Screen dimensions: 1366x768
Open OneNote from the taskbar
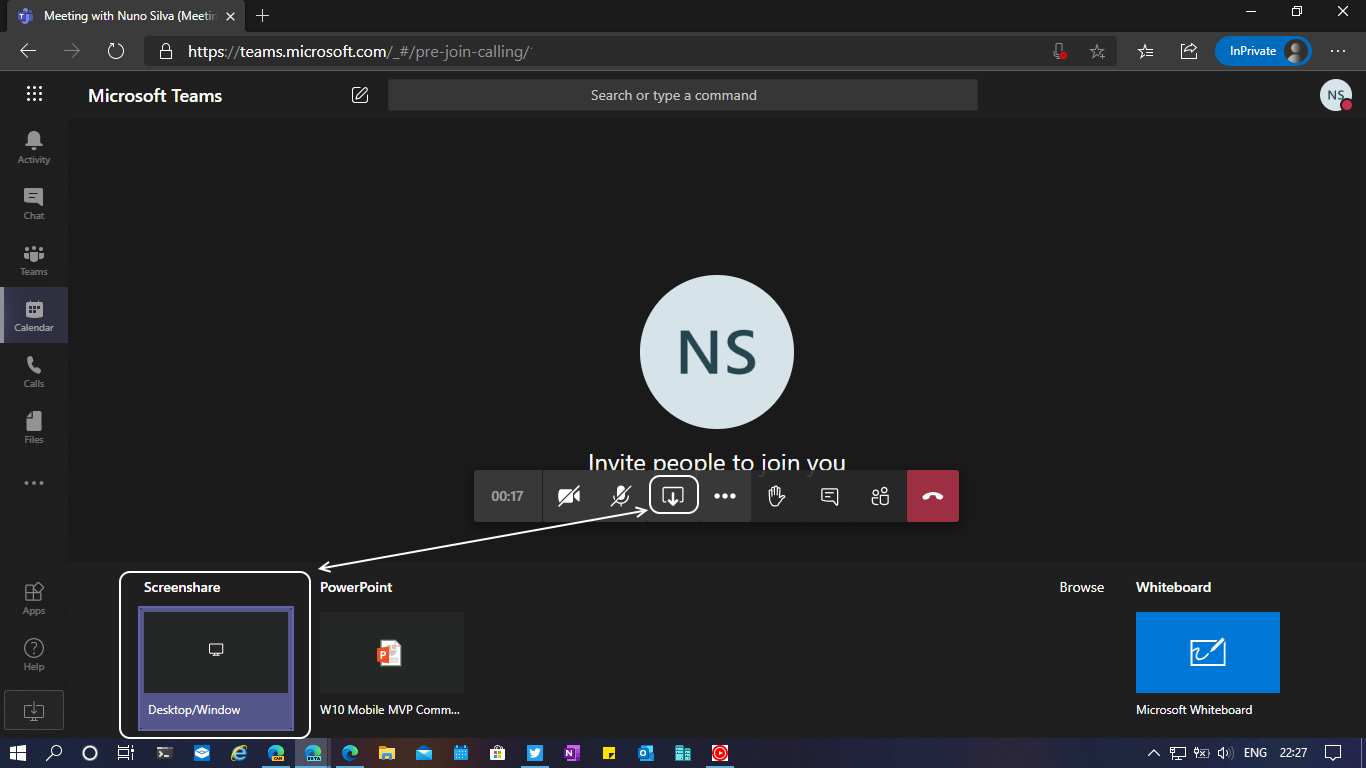(x=572, y=753)
